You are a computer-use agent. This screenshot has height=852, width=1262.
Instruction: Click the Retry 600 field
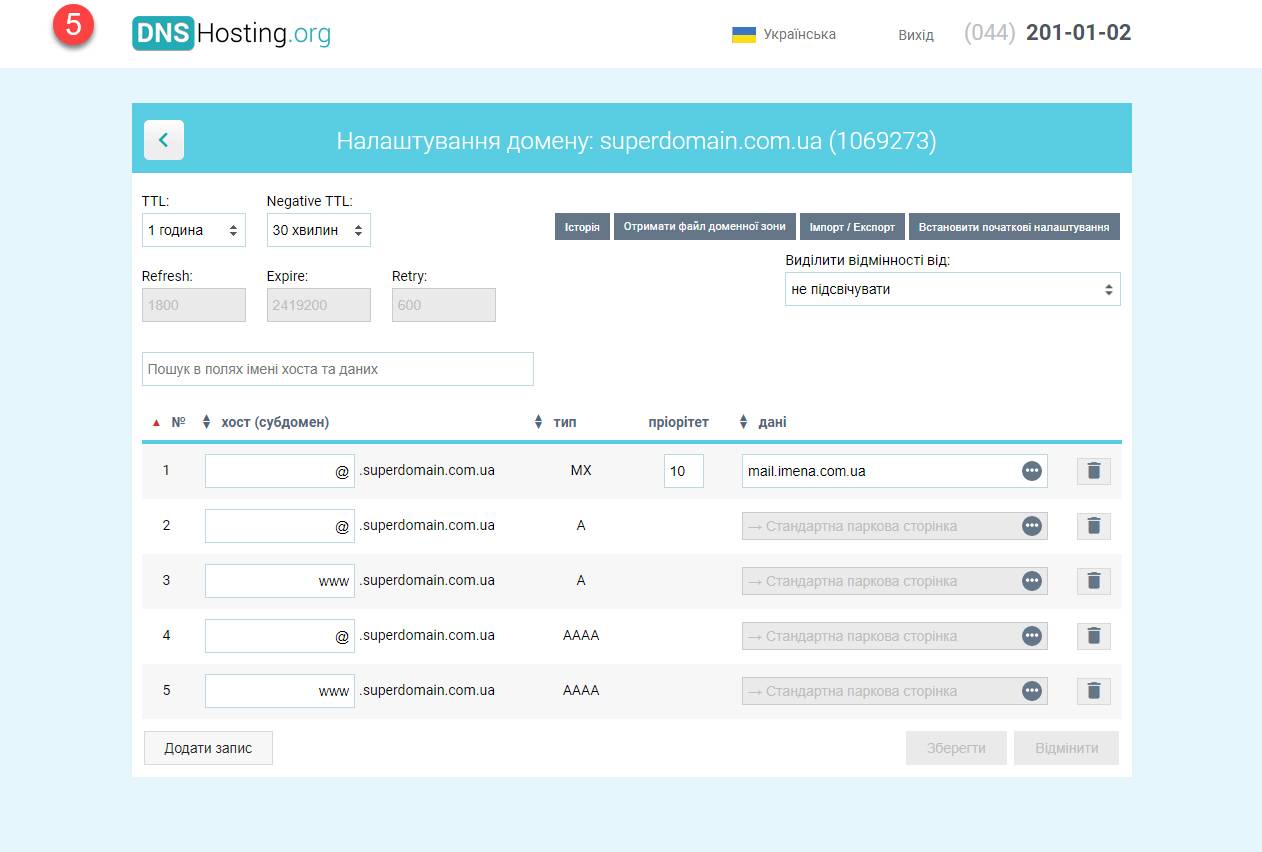pyautogui.click(x=444, y=305)
